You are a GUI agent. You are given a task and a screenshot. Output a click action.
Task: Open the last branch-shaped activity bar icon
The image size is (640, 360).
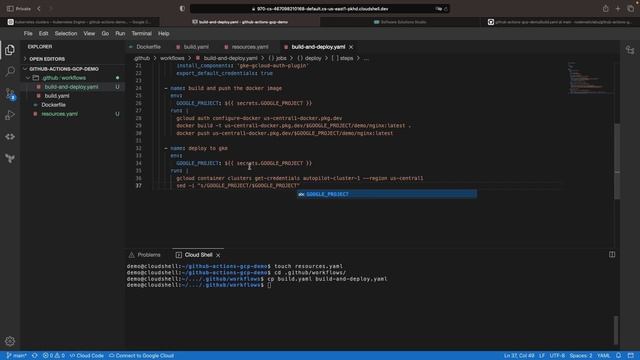point(10,158)
